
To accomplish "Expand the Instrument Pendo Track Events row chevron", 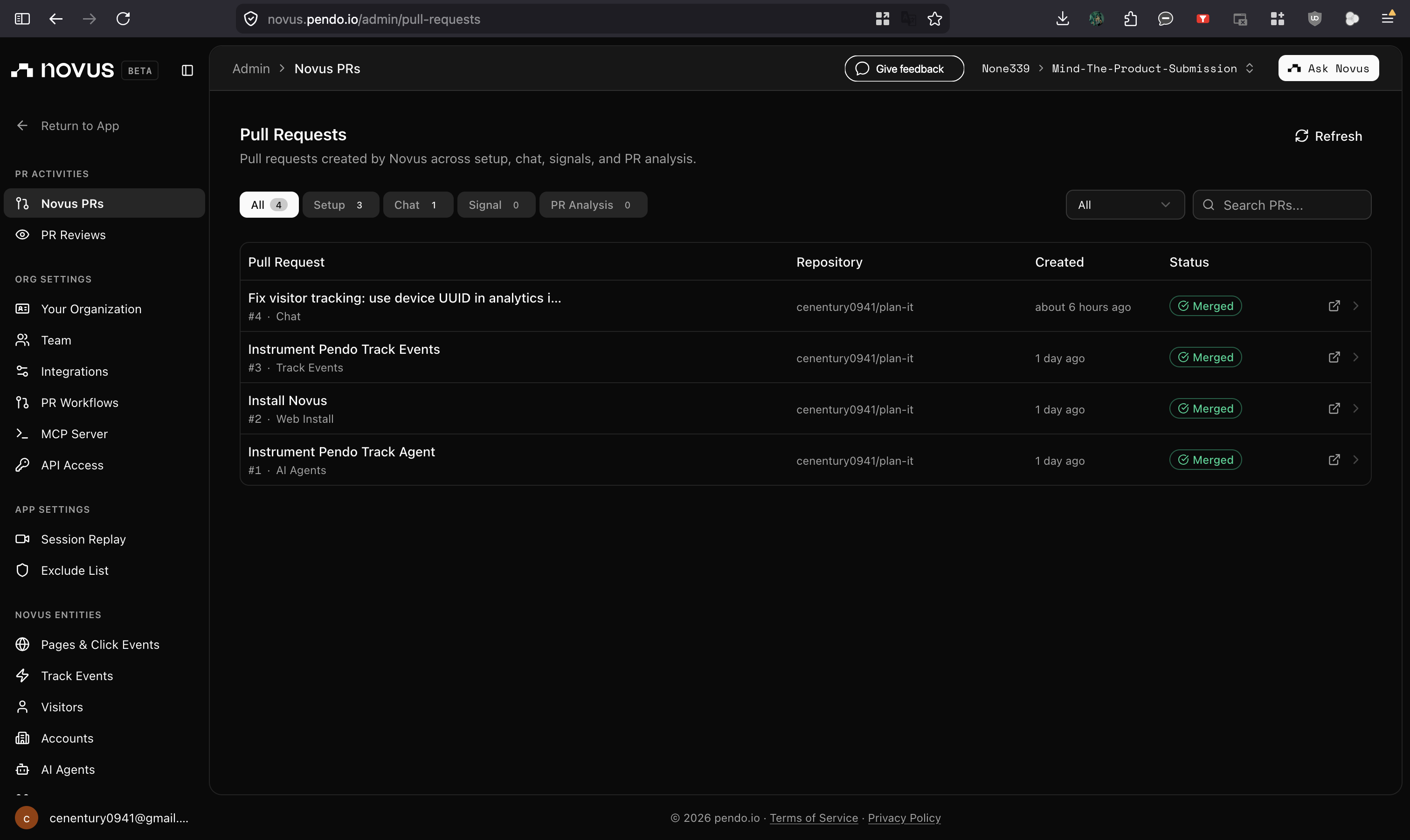I will point(1355,357).
